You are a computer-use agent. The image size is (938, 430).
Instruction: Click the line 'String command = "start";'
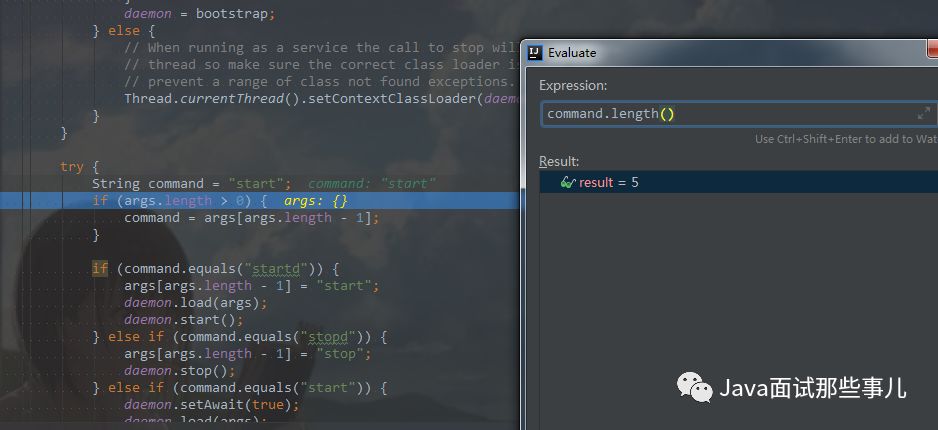click(191, 184)
